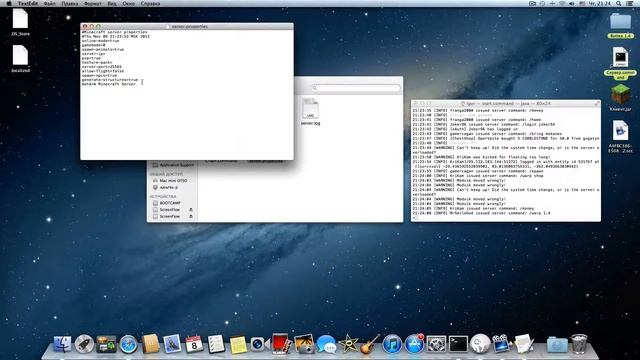Open the Формат menu
The width and height of the screenshot is (640, 360).
(93, 3)
